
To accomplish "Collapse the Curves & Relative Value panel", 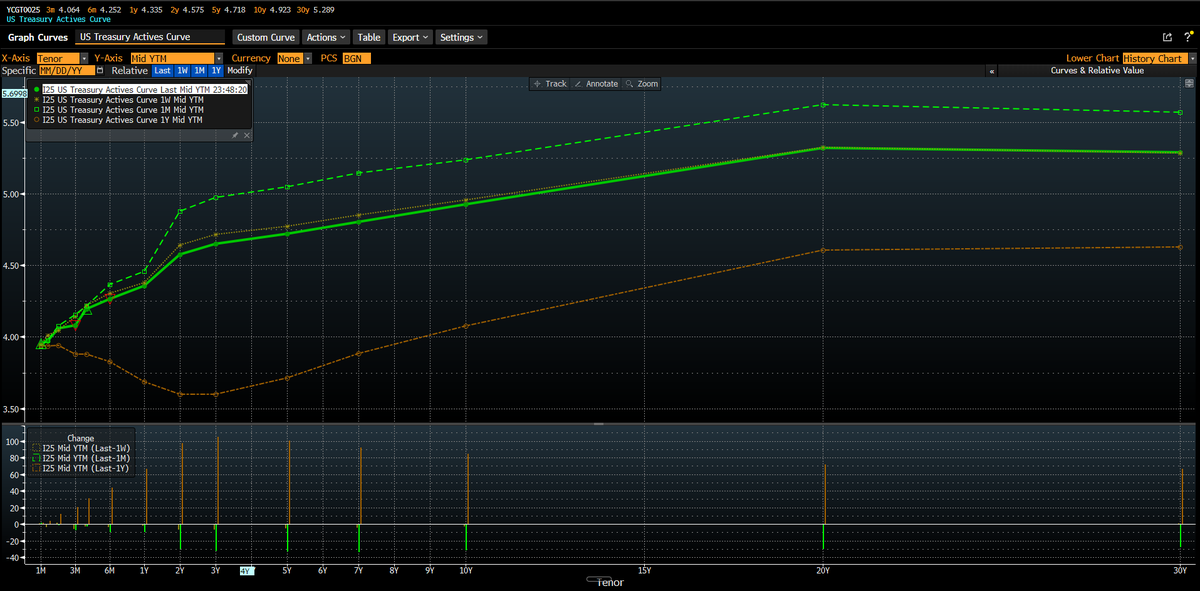I will 991,71.
